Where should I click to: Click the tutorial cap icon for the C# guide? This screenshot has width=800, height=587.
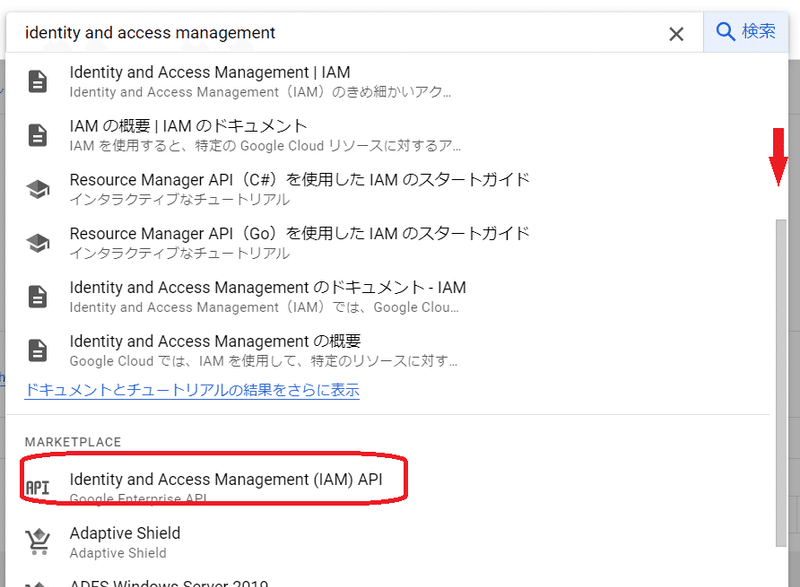38,189
